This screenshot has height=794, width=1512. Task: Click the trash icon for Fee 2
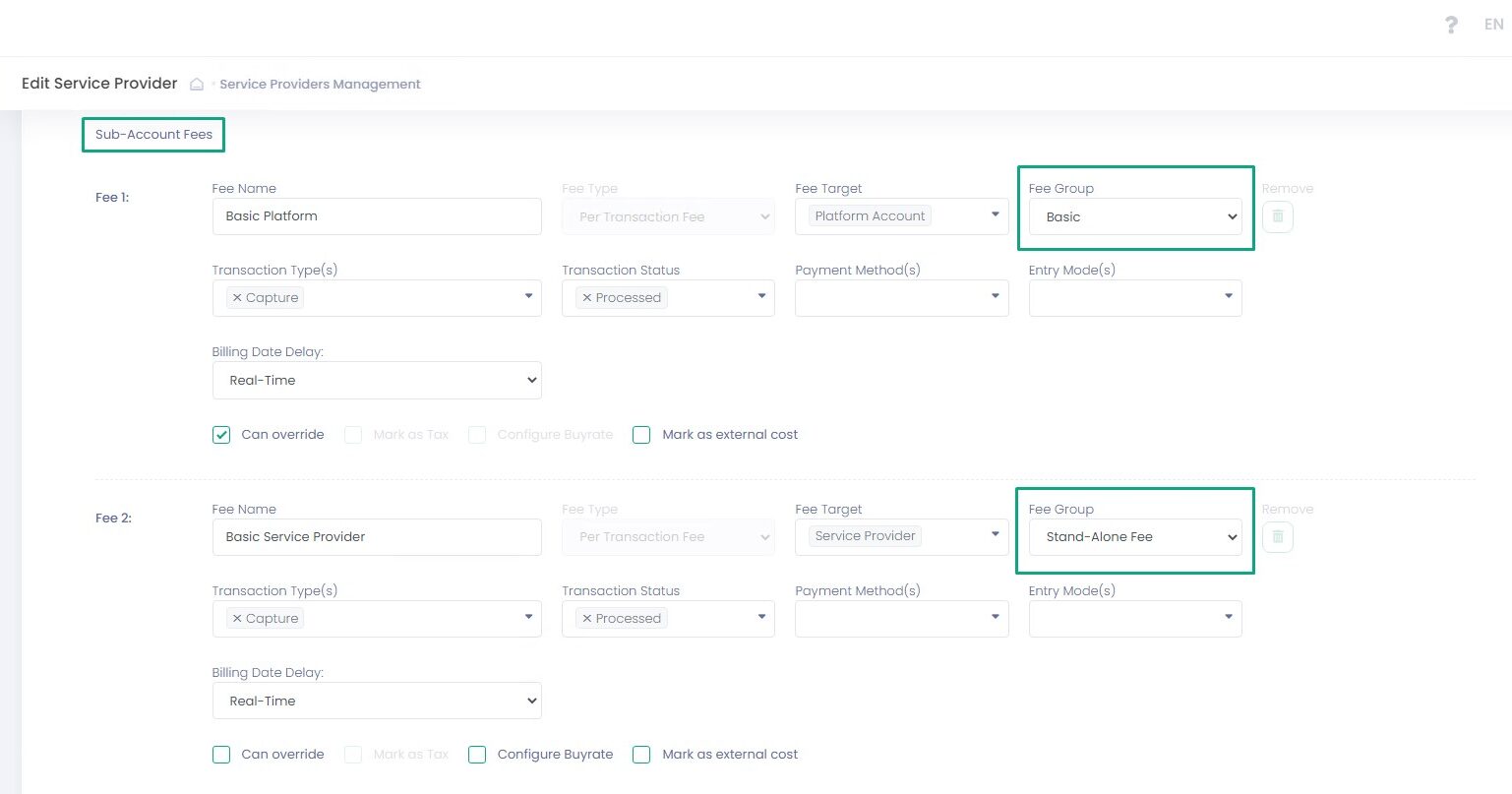tap(1277, 537)
